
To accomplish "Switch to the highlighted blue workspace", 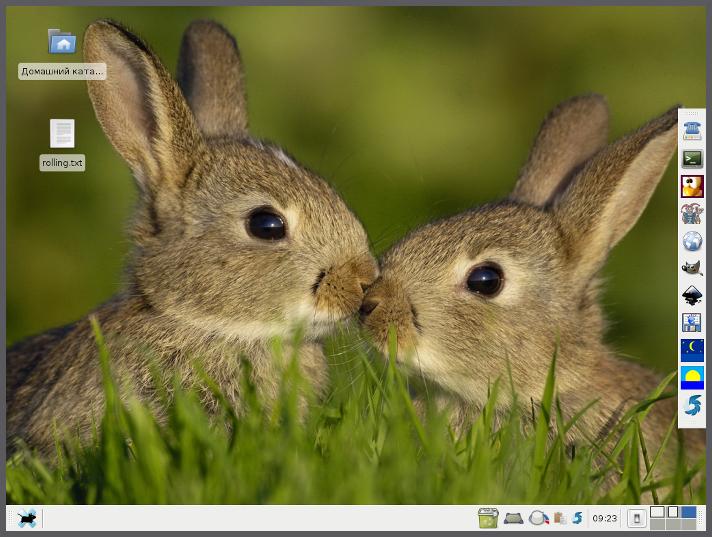I will pos(688,512).
